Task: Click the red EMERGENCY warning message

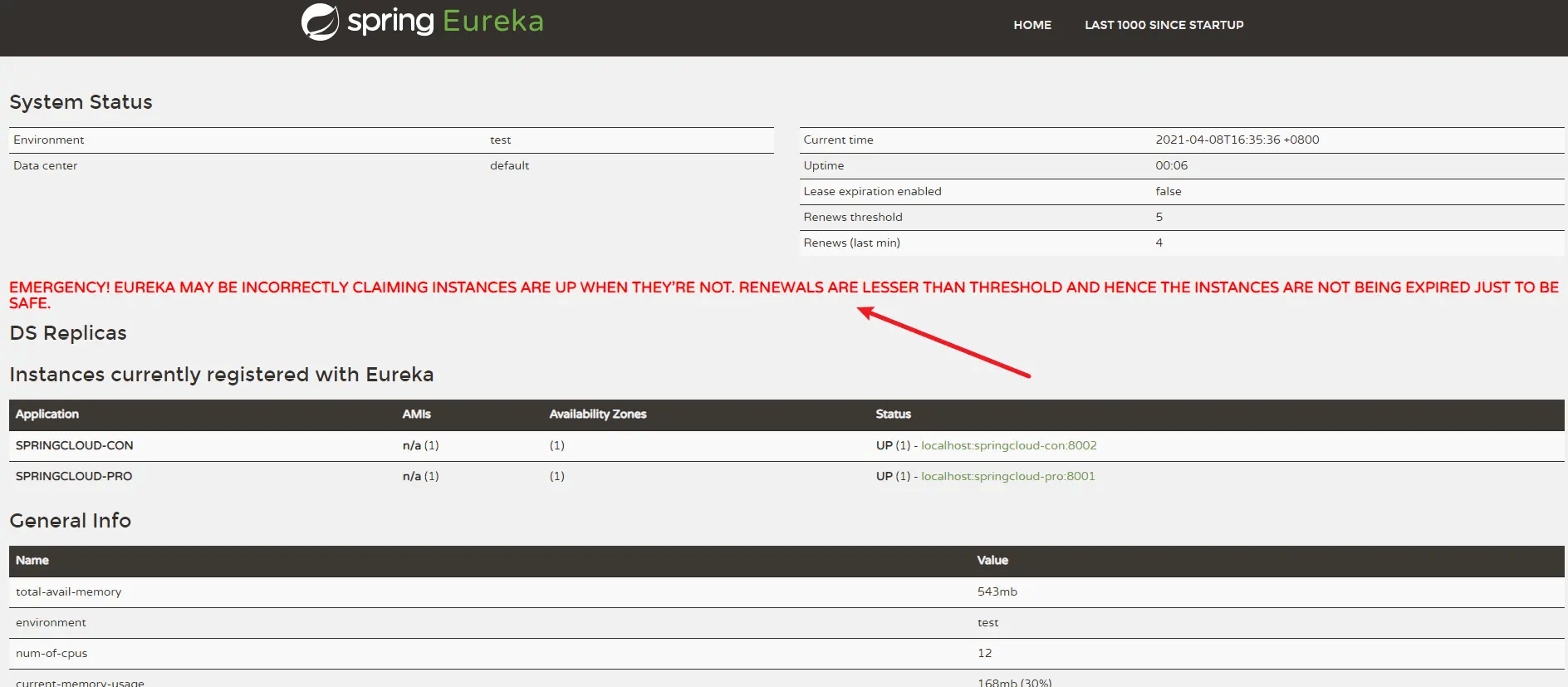Action: coord(784,295)
